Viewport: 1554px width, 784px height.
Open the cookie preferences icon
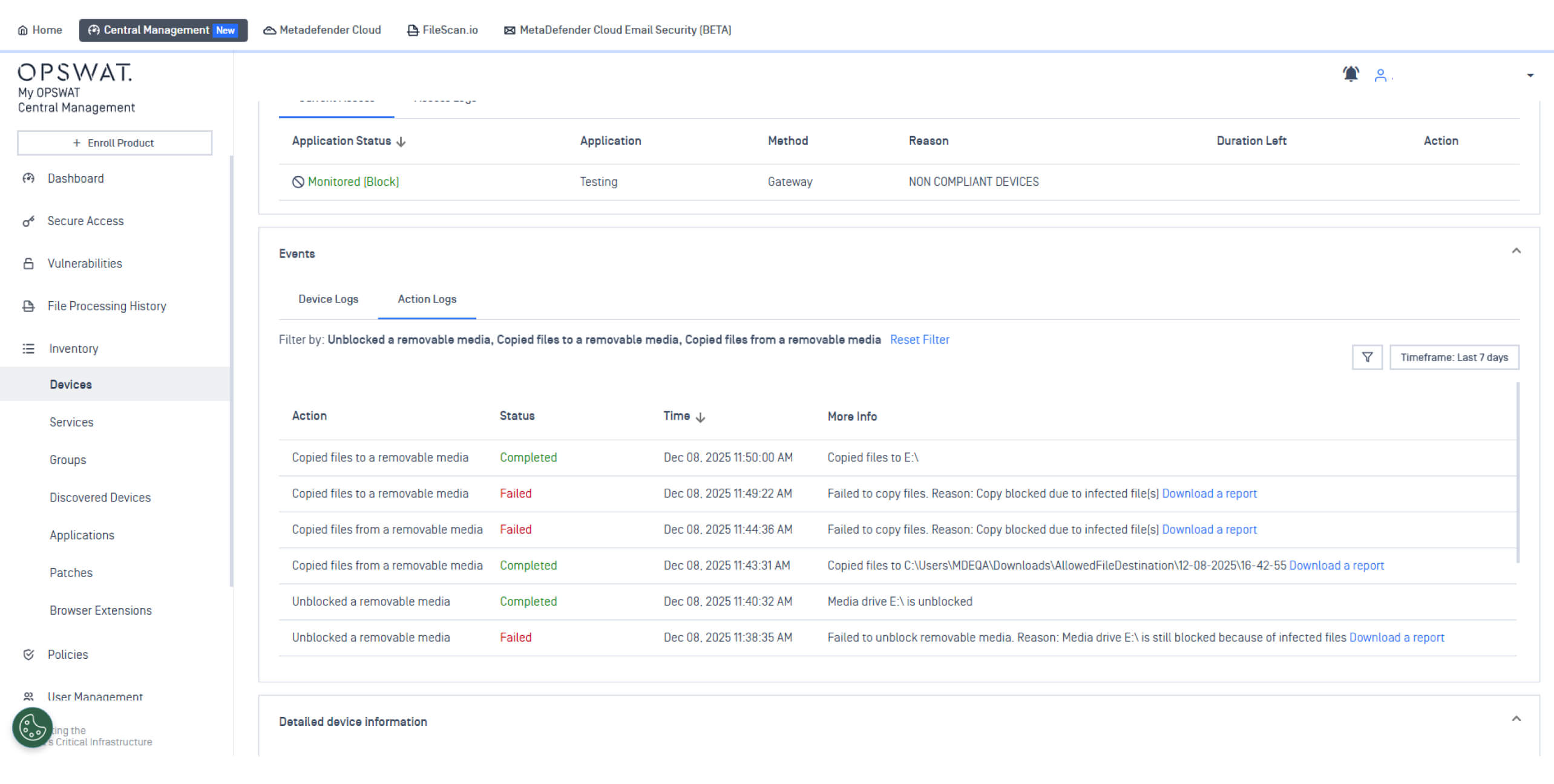tap(33, 727)
